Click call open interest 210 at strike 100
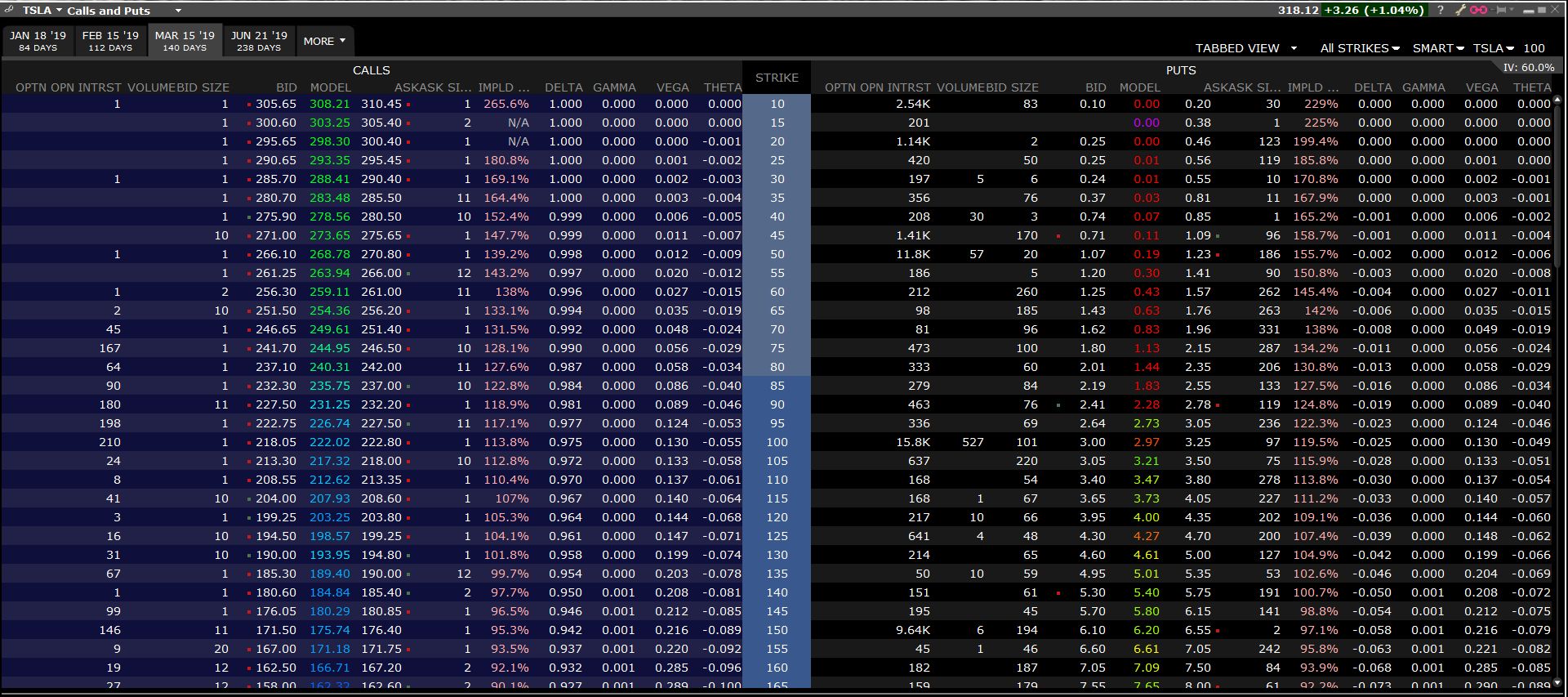 click(x=109, y=442)
